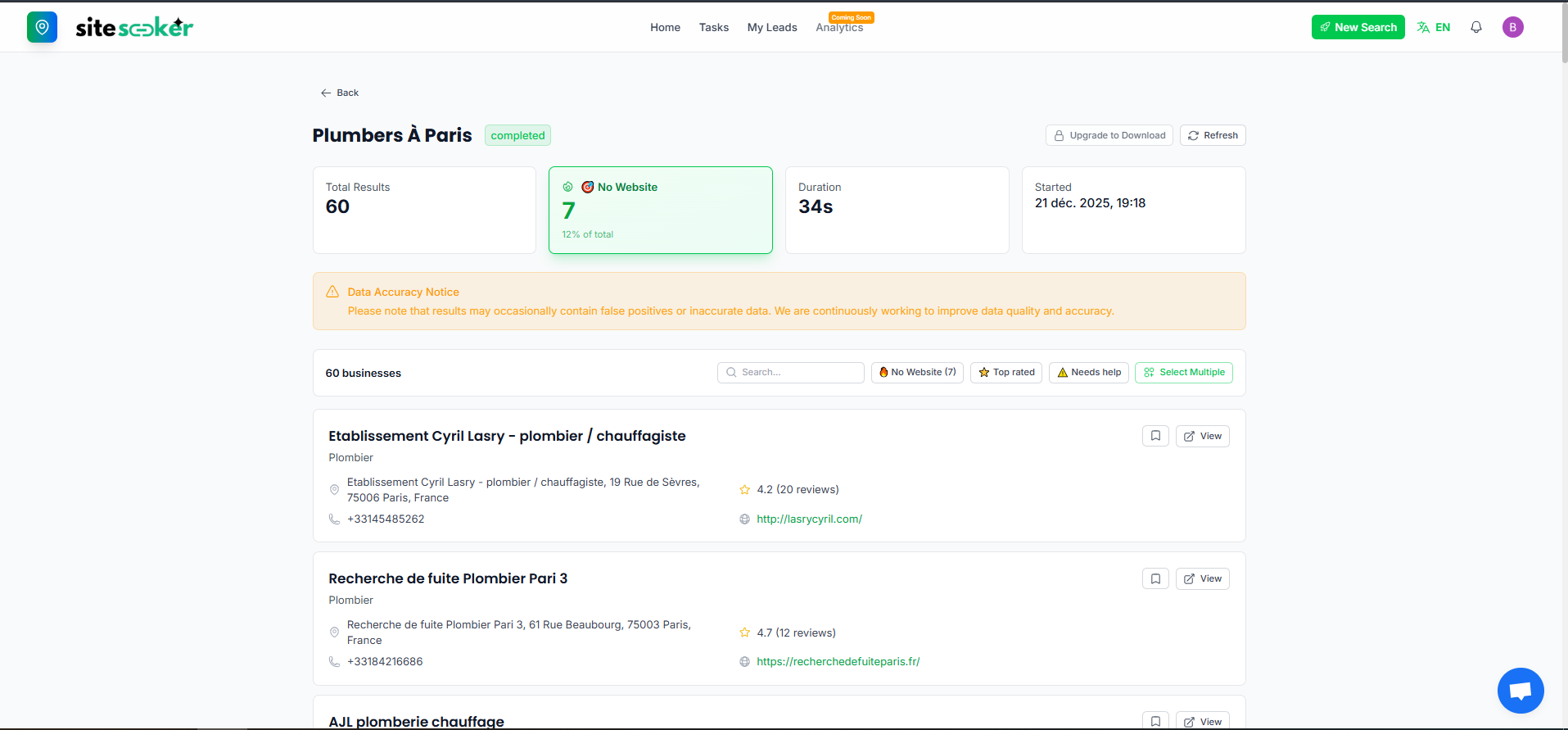The image size is (1568, 730).
Task: Open the Tasks page
Action: click(x=713, y=27)
